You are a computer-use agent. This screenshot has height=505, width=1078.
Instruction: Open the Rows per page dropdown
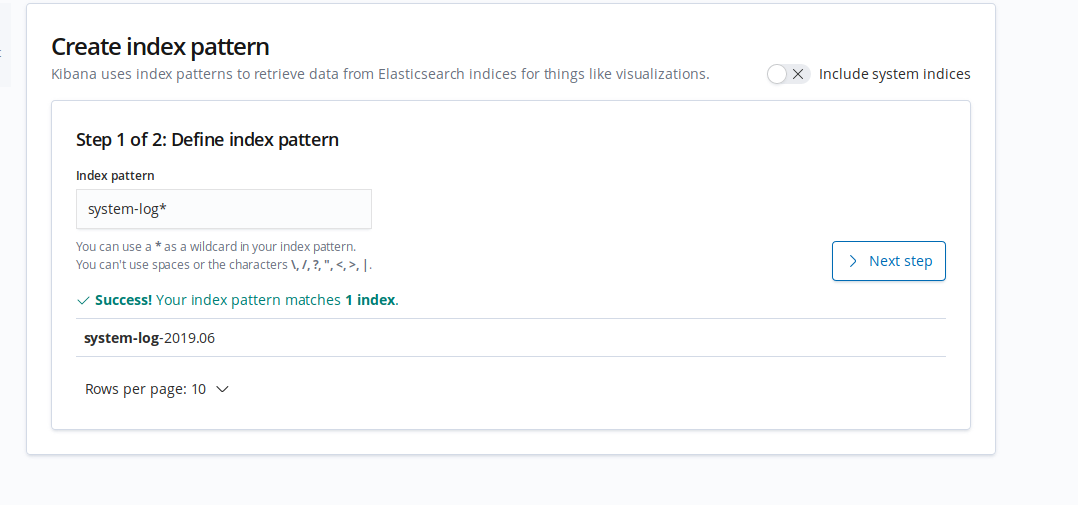tap(157, 389)
